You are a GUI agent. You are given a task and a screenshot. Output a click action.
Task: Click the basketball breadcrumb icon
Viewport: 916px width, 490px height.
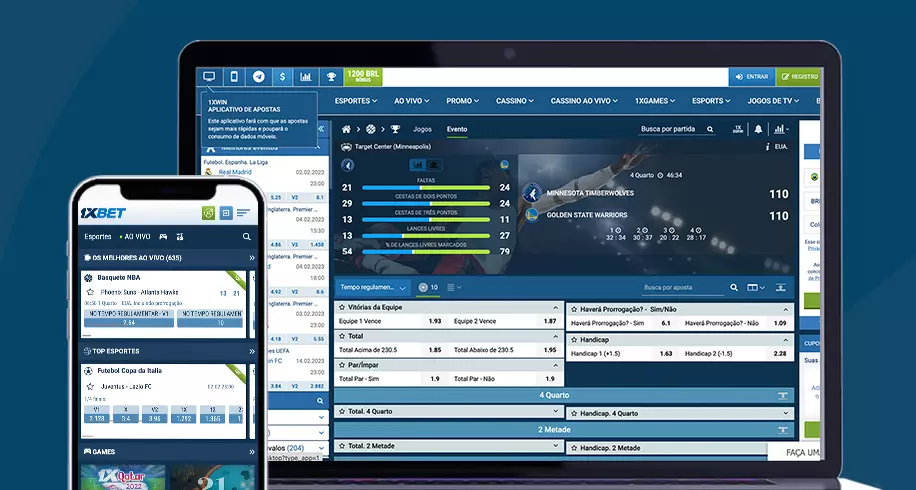tap(371, 129)
